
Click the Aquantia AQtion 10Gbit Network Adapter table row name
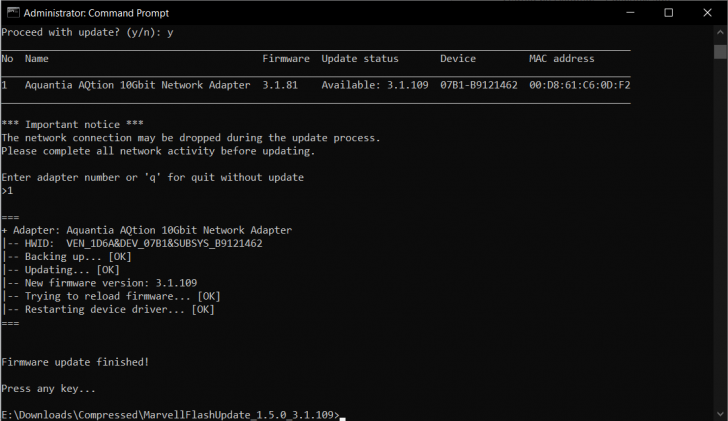[x=137, y=85]
